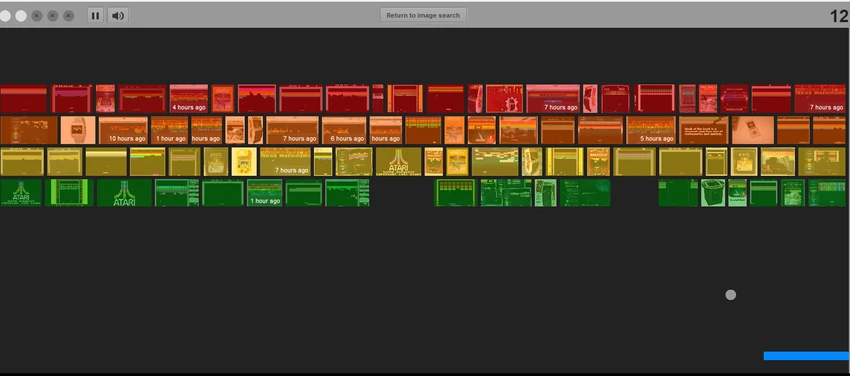Select the orange brick labeled 1 hour ago
Viewport: 850px width, 376px height.
click(x=170, y=130)
